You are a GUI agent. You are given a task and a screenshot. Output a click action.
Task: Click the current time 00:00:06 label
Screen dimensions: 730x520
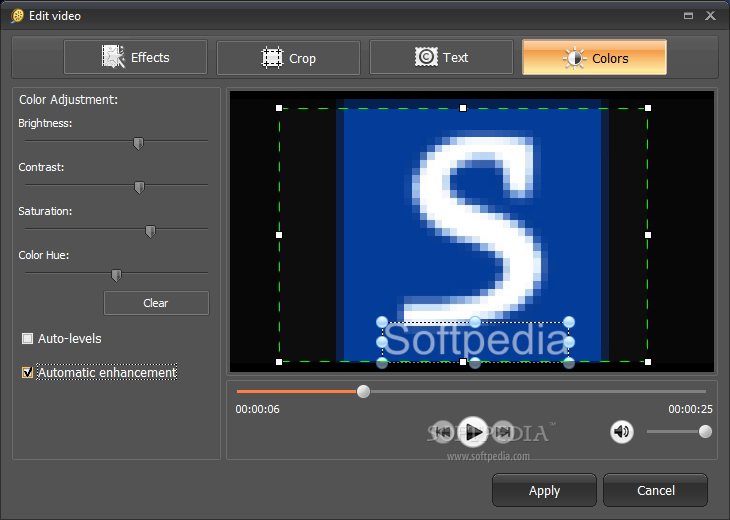[x=257, y=409]
